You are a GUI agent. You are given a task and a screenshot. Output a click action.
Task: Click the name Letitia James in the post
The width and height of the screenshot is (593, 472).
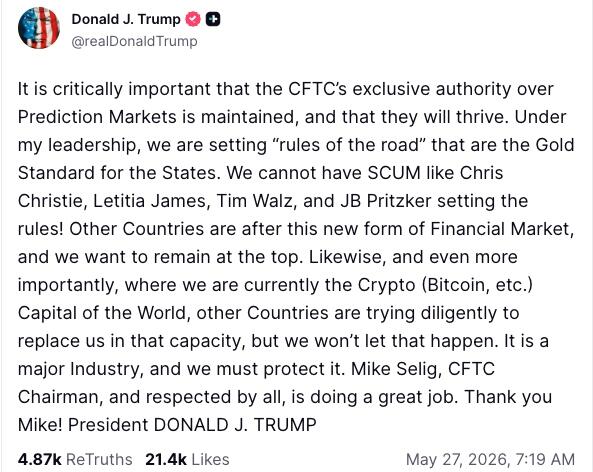click(x=151, y=201)
